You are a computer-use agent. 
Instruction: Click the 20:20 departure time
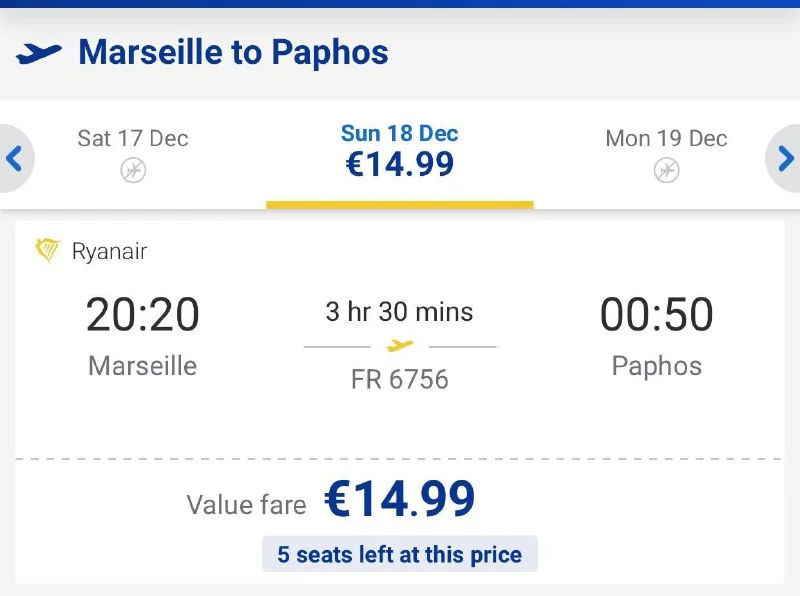click(x=143, y=315)
